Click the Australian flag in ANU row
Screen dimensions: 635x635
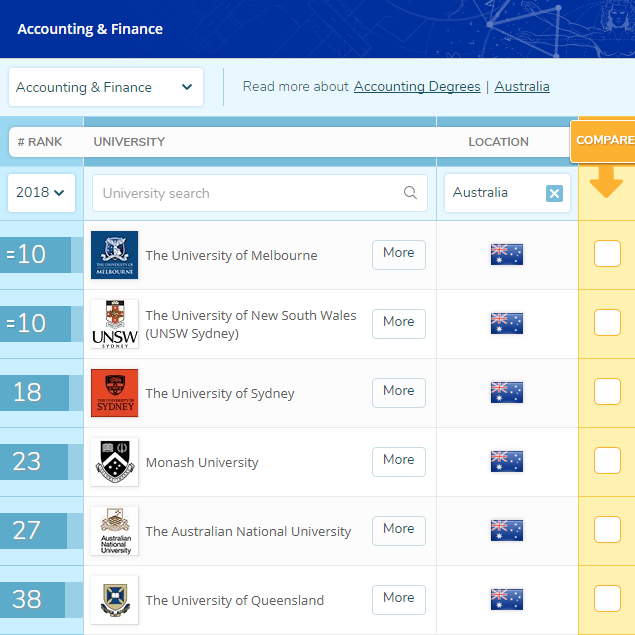pyautogui.click(x=507, y=530)
